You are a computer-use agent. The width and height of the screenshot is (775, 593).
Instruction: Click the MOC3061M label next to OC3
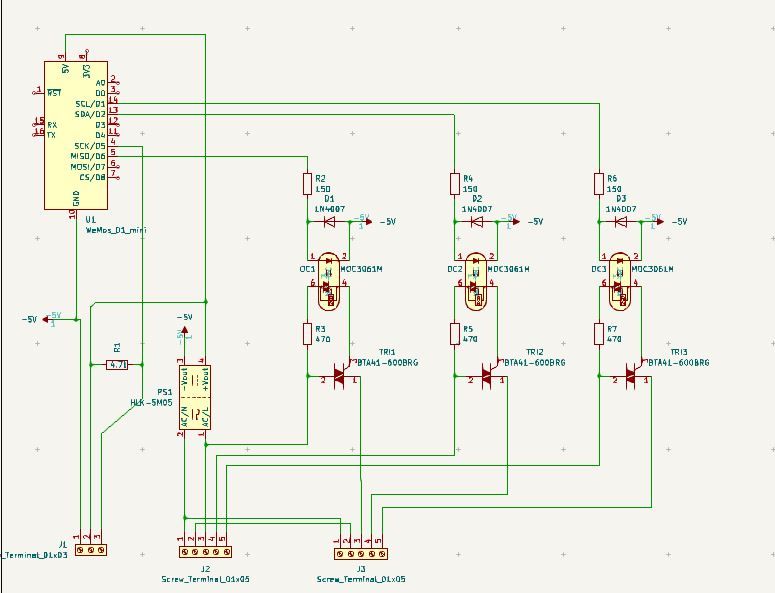(x=652, y=269)
